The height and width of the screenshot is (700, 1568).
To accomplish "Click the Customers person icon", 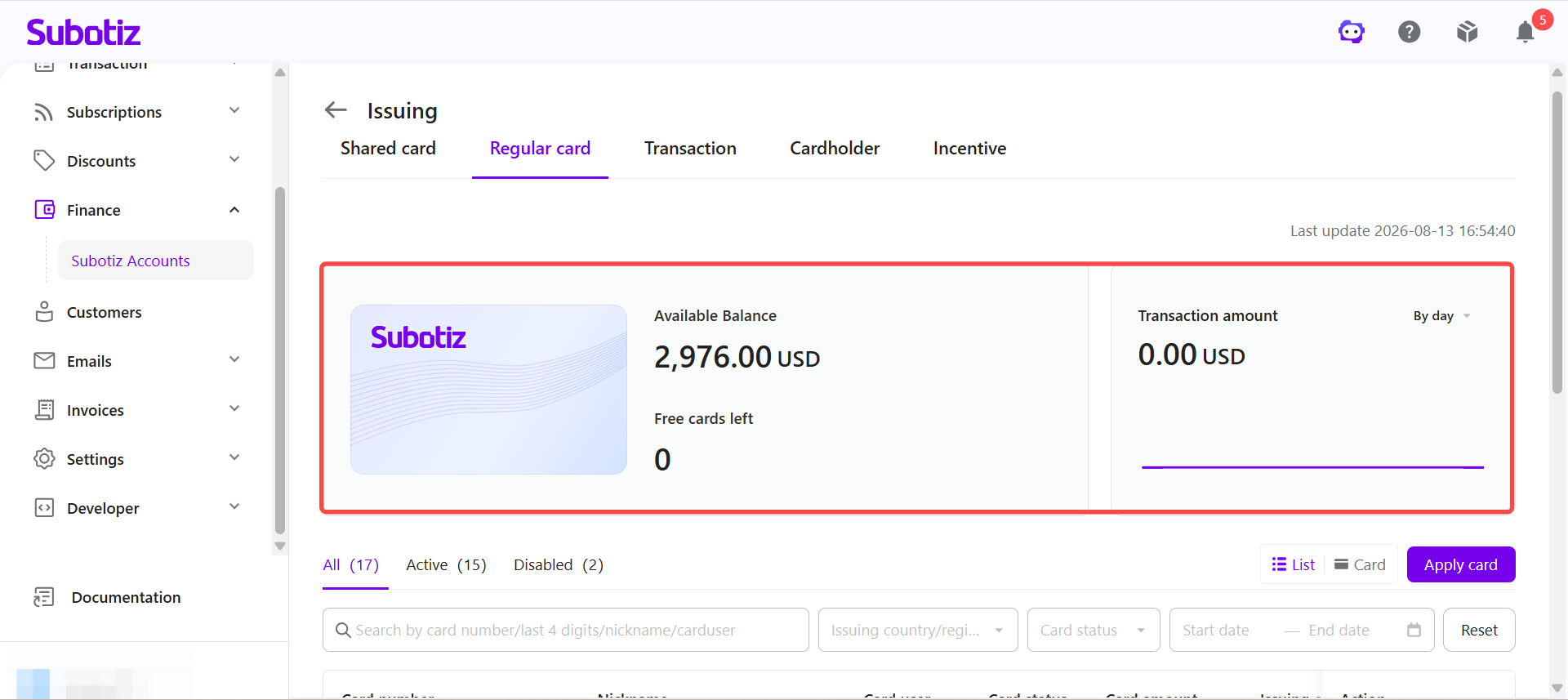I will coord(44,312).
